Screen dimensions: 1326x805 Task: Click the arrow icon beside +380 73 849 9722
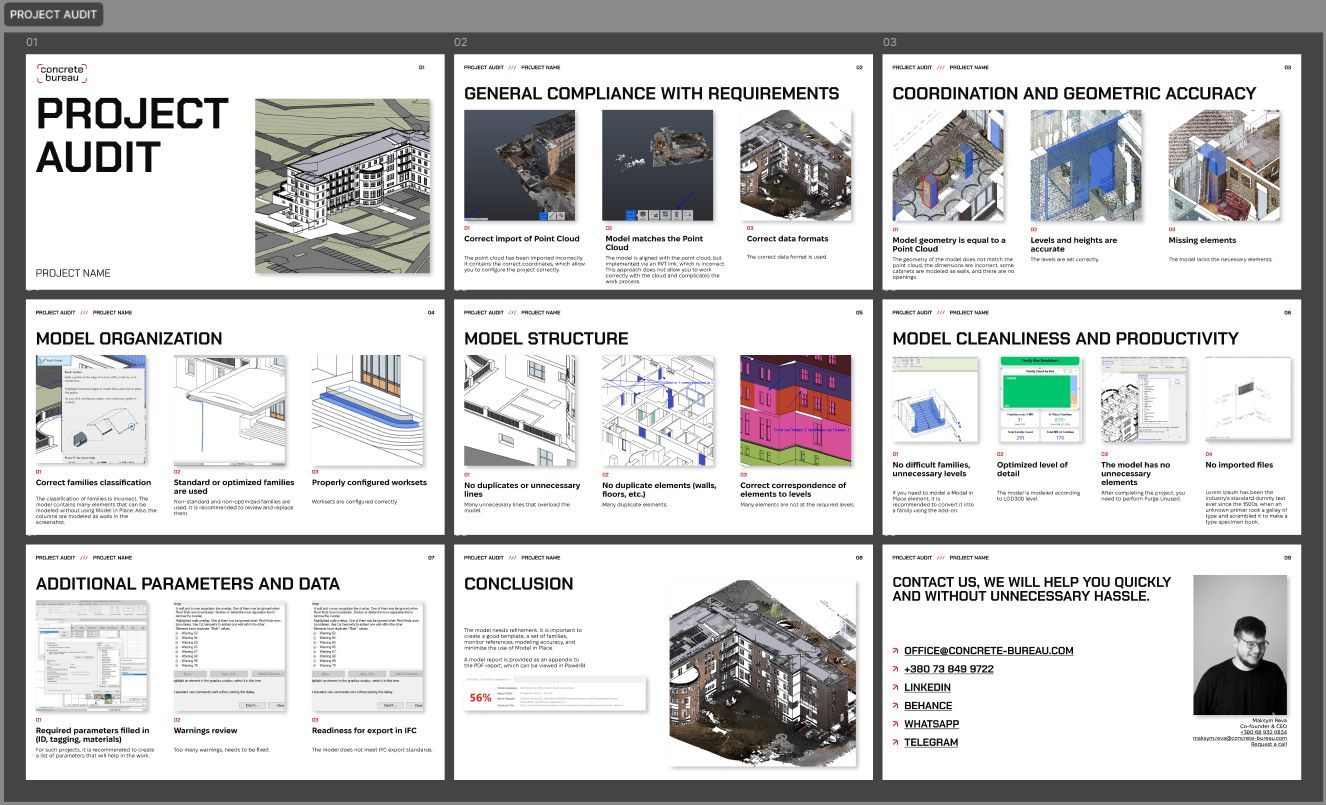point(895,669)
